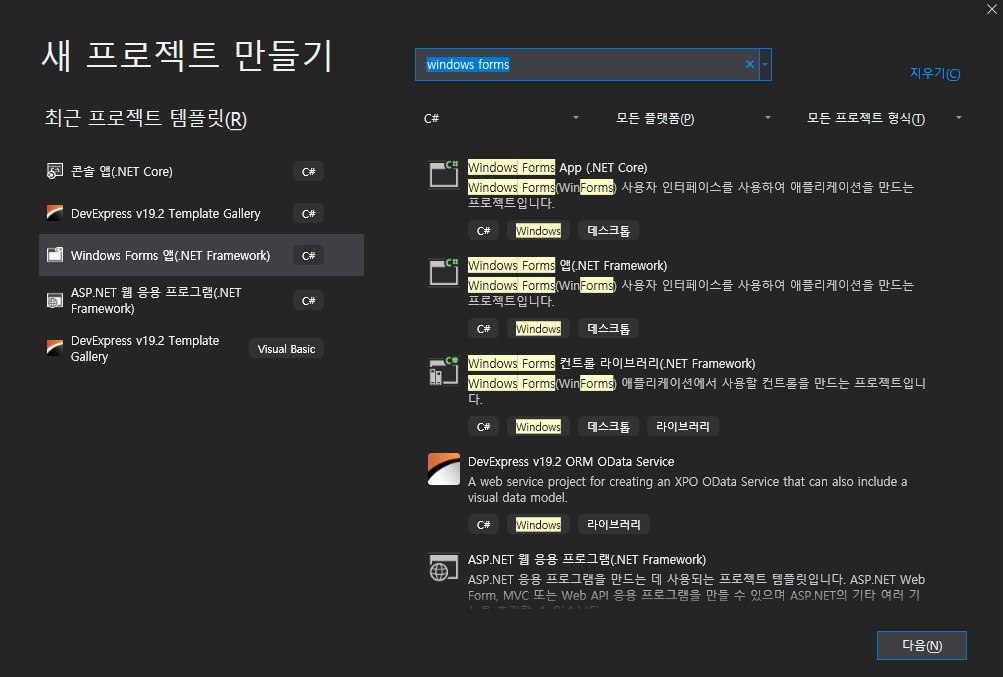This screenshot has height=677, width=1003.
Task: Click the Visual Basic language badge
Action: [x=286, y=349]
